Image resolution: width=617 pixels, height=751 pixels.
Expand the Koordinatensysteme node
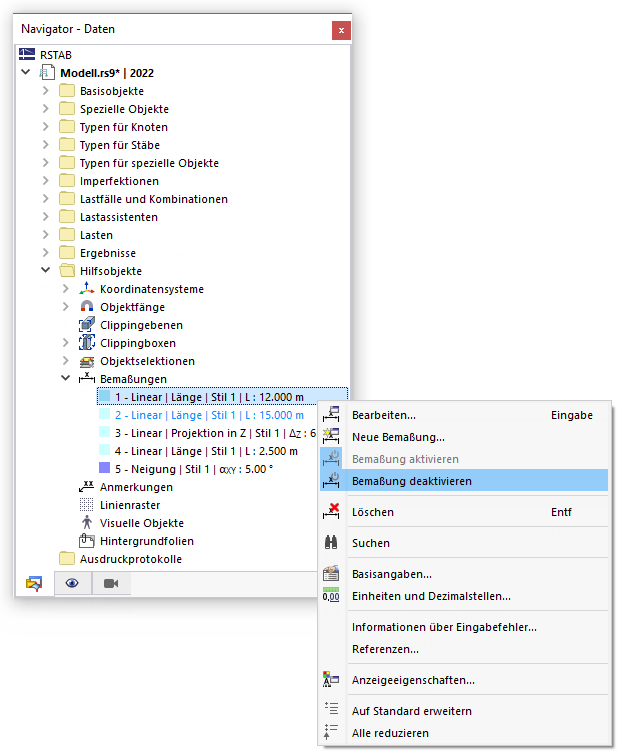click(x=66, y=289)
